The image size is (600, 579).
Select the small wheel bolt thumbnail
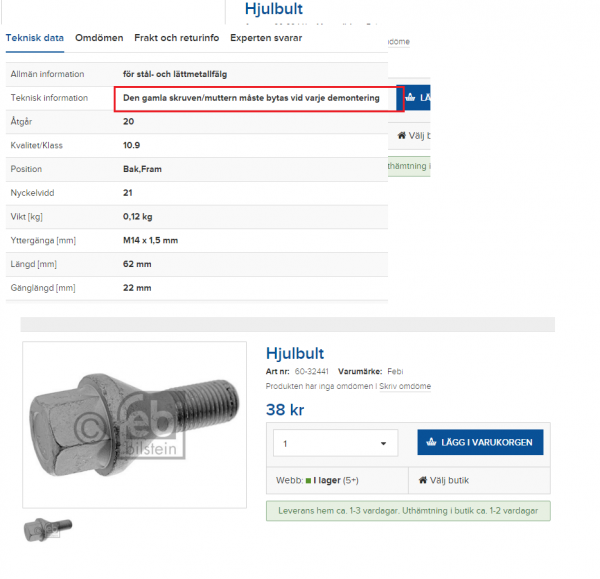click(47, 527)
